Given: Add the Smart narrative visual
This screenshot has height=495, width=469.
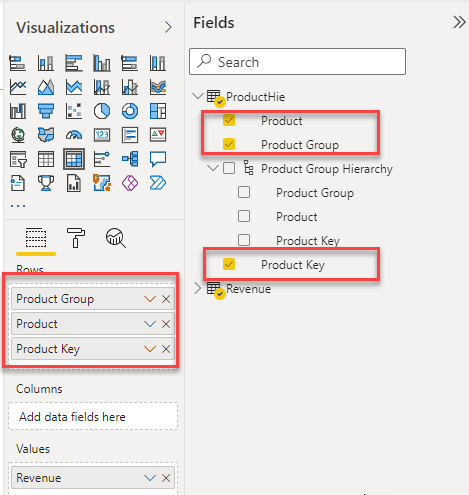Looking at the screenshot, I should (x=18, y=183).
